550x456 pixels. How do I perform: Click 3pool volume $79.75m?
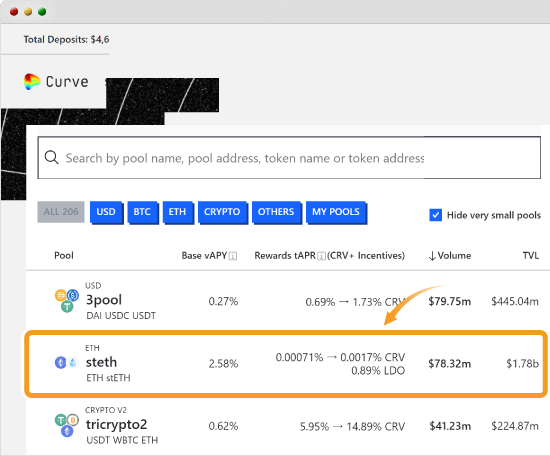pyautogui.click(x=450, y=301)
